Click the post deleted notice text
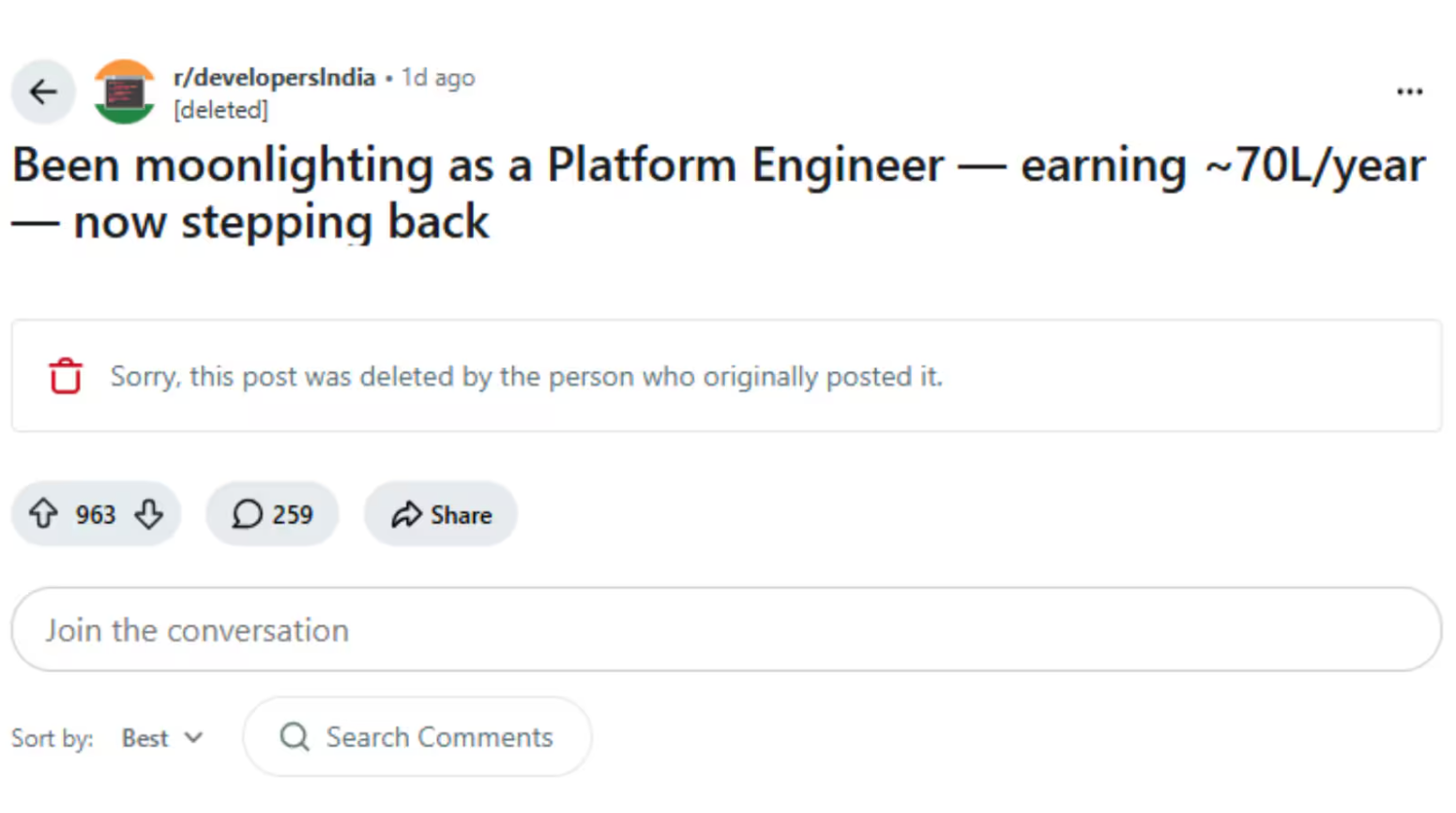 [x=525, y=376]
